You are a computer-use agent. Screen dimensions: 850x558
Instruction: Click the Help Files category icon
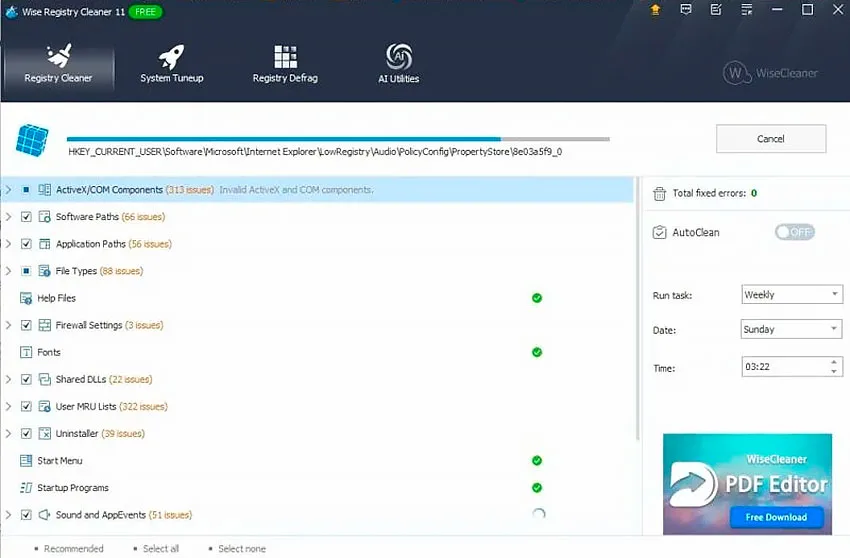(26, 298)
